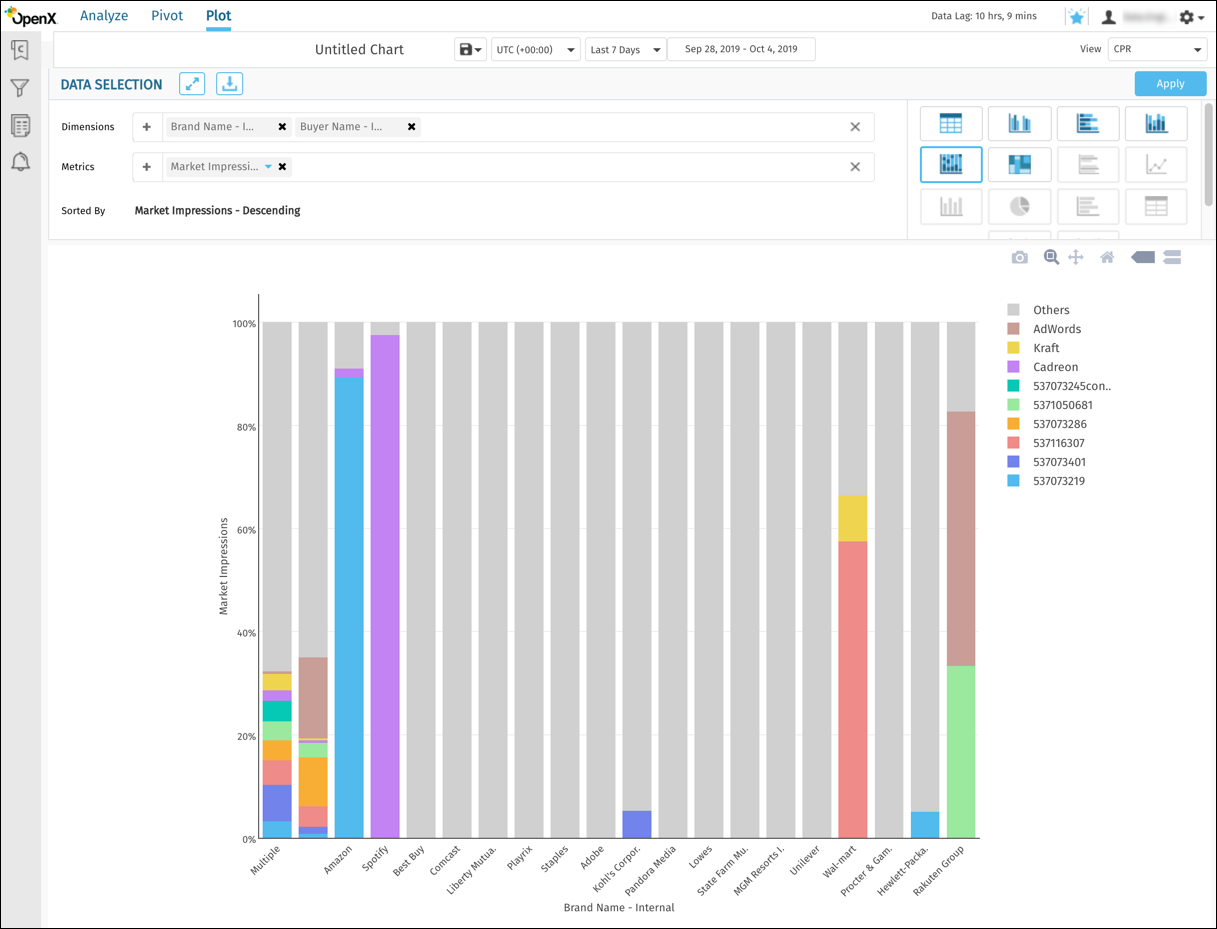
Task: Open the Market Impressions metric dropdown arrow
Action: 268,167
